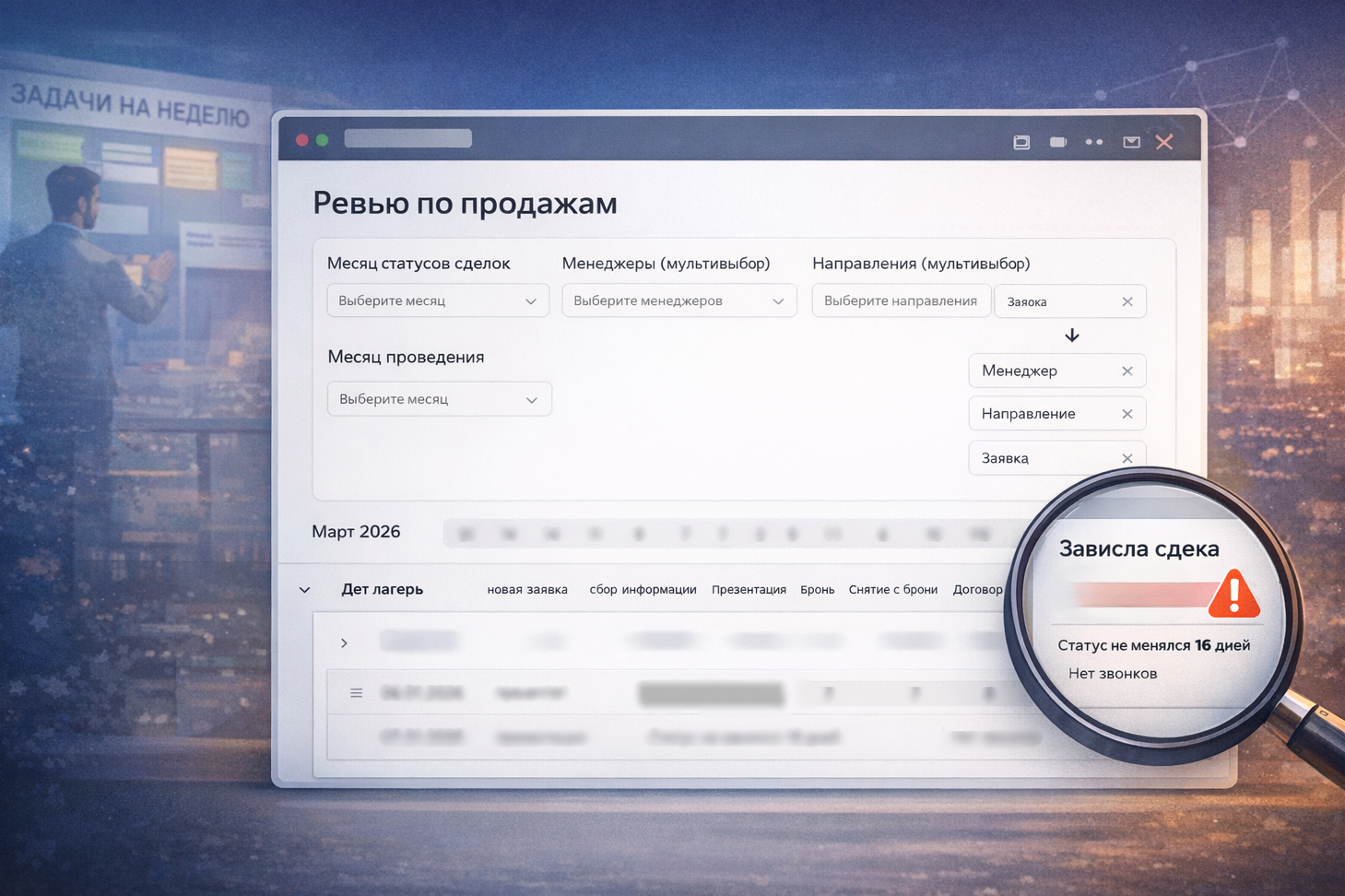Remove the Менеджер filter via its X icon
Viewport: 1345px width, 896px height.
(x=1127, y=371)
